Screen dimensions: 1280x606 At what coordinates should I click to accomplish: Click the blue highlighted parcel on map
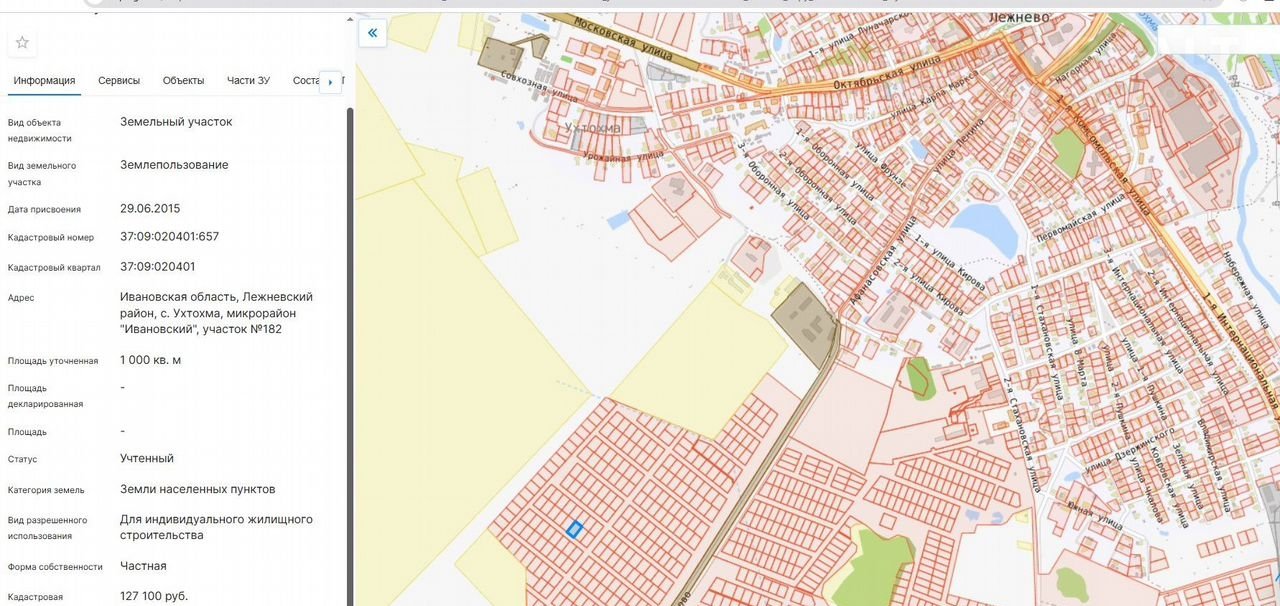pos(574,529)
